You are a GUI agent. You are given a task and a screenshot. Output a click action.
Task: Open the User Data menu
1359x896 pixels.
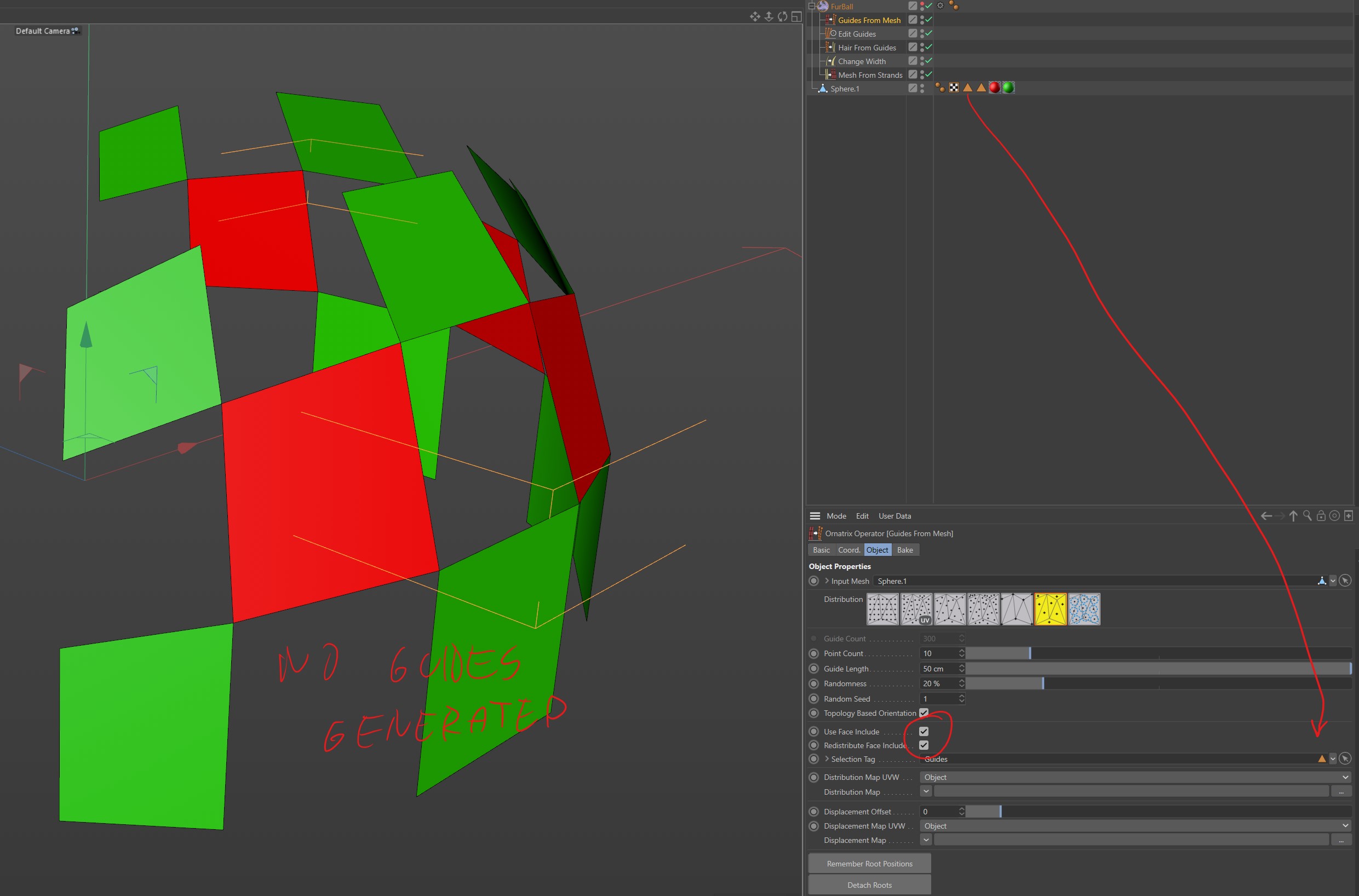tap(894, 516)
